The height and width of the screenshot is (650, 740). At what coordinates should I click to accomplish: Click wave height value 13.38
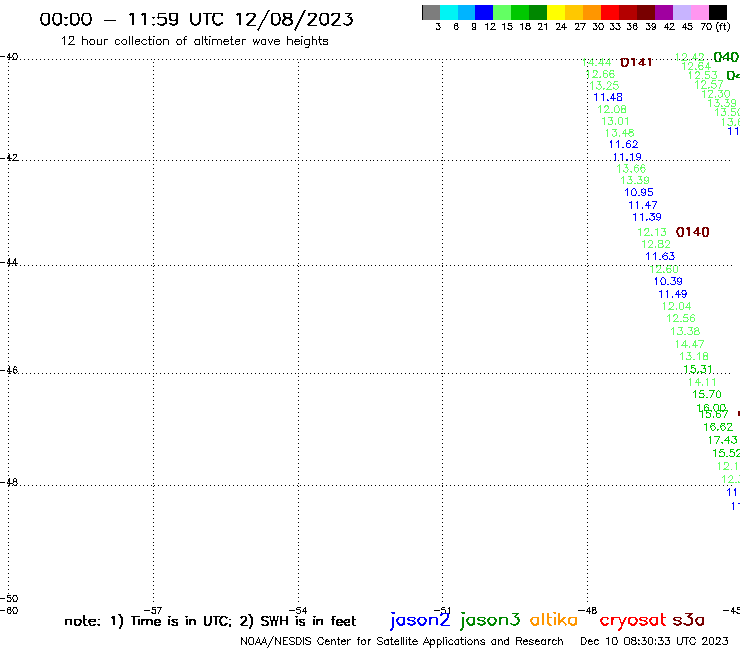coord(685,331)
